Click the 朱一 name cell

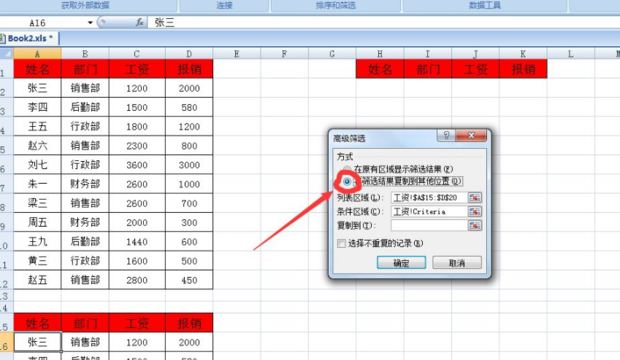pyautogui.click(x=38, y=184)
